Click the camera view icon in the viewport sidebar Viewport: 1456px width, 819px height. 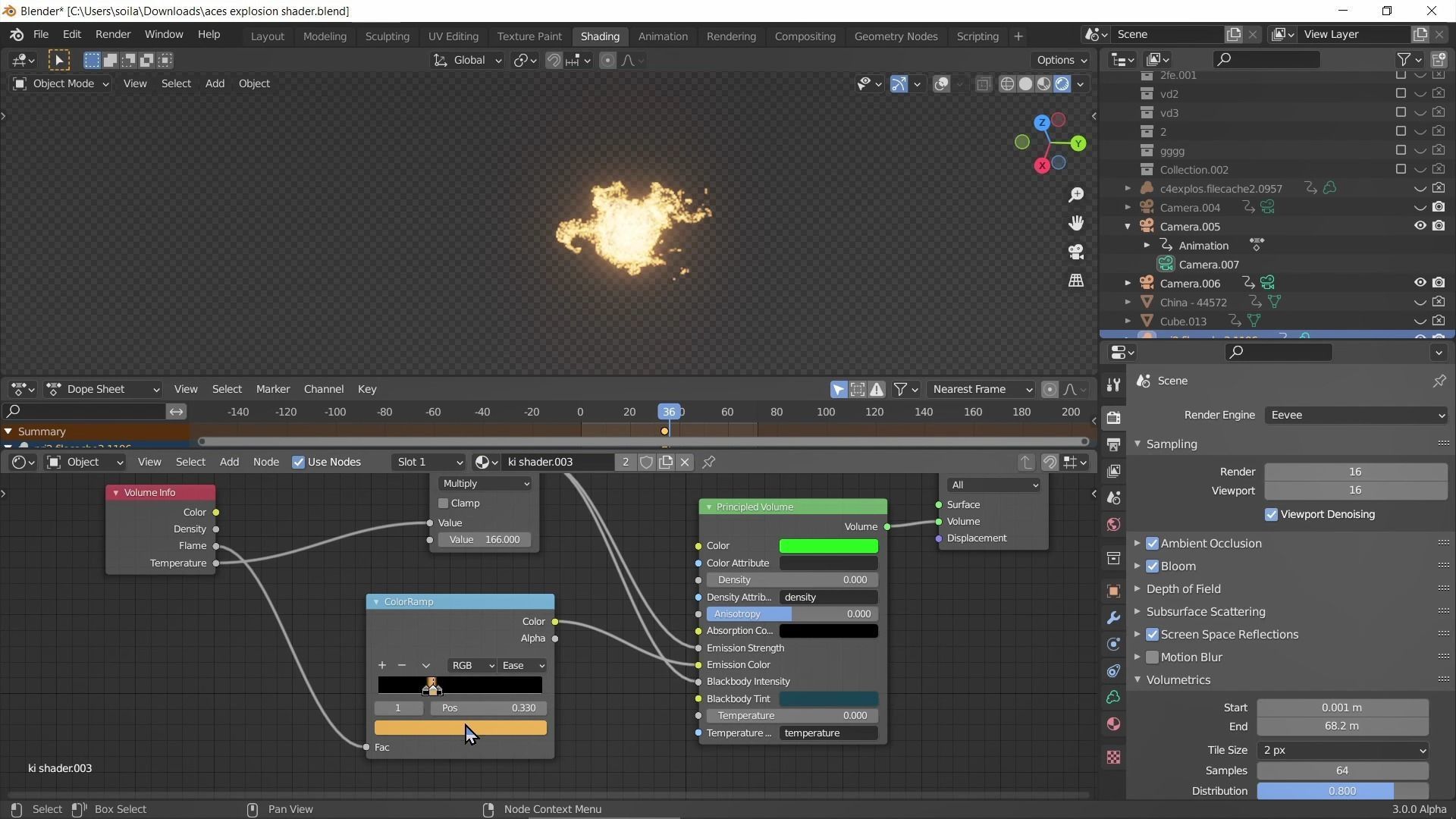click(x=1076, y=251)
